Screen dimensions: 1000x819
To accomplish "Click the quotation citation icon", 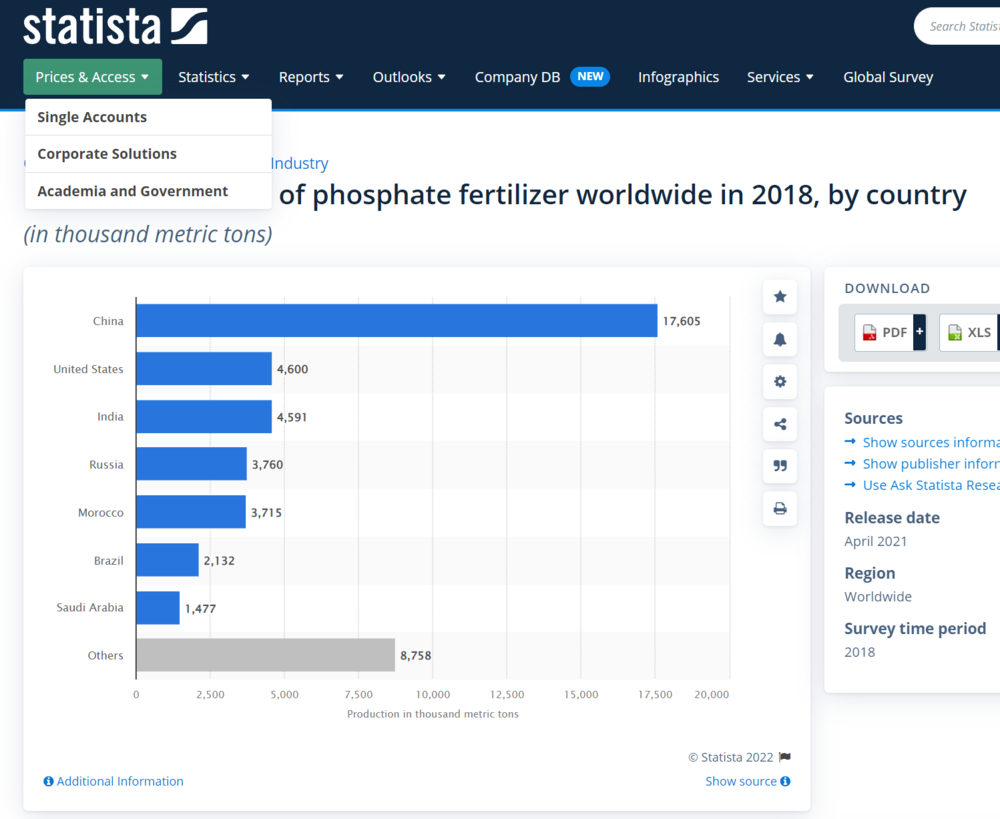I will (x=780, y=466).
